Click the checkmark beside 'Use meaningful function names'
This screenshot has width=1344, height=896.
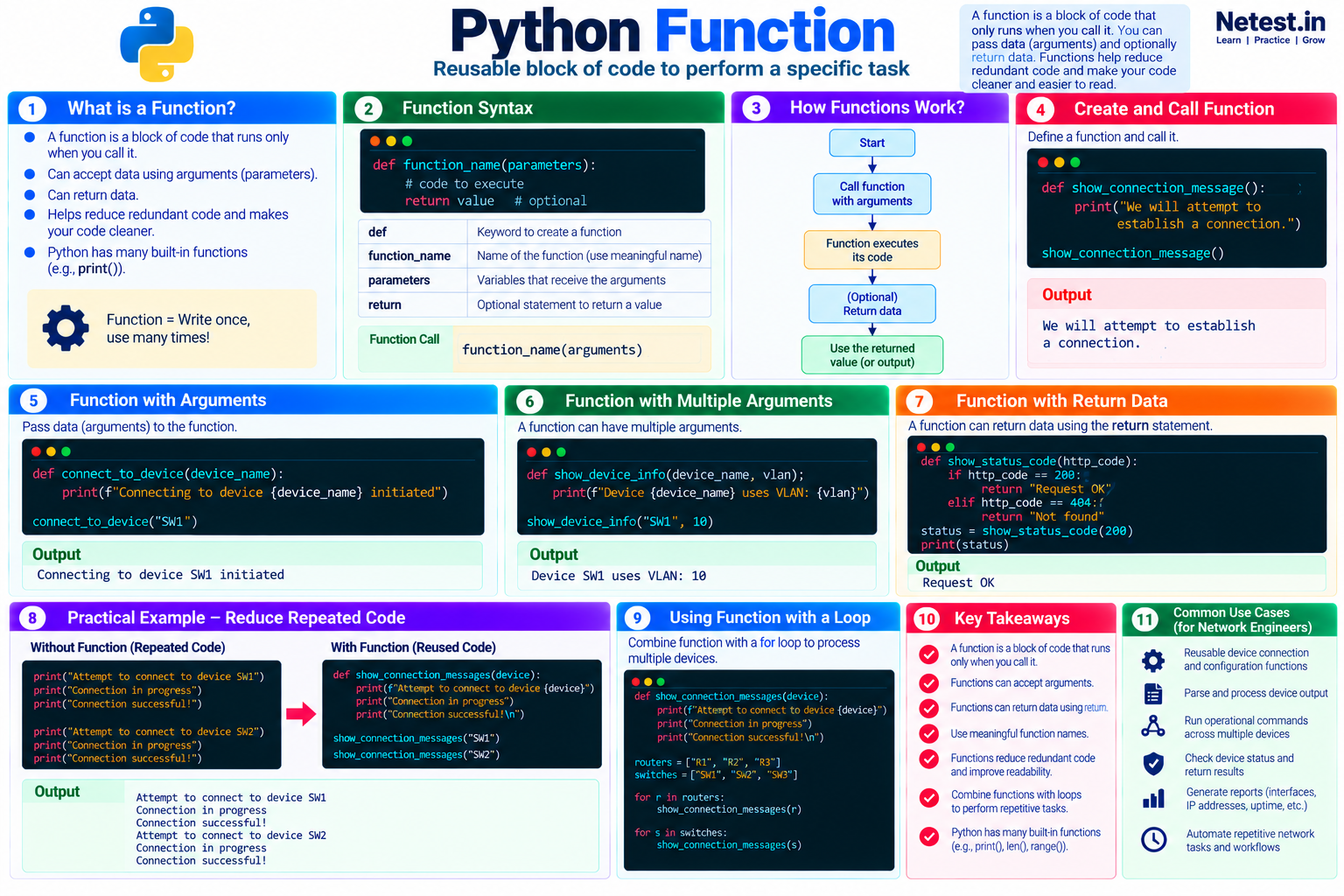point(929,733)
